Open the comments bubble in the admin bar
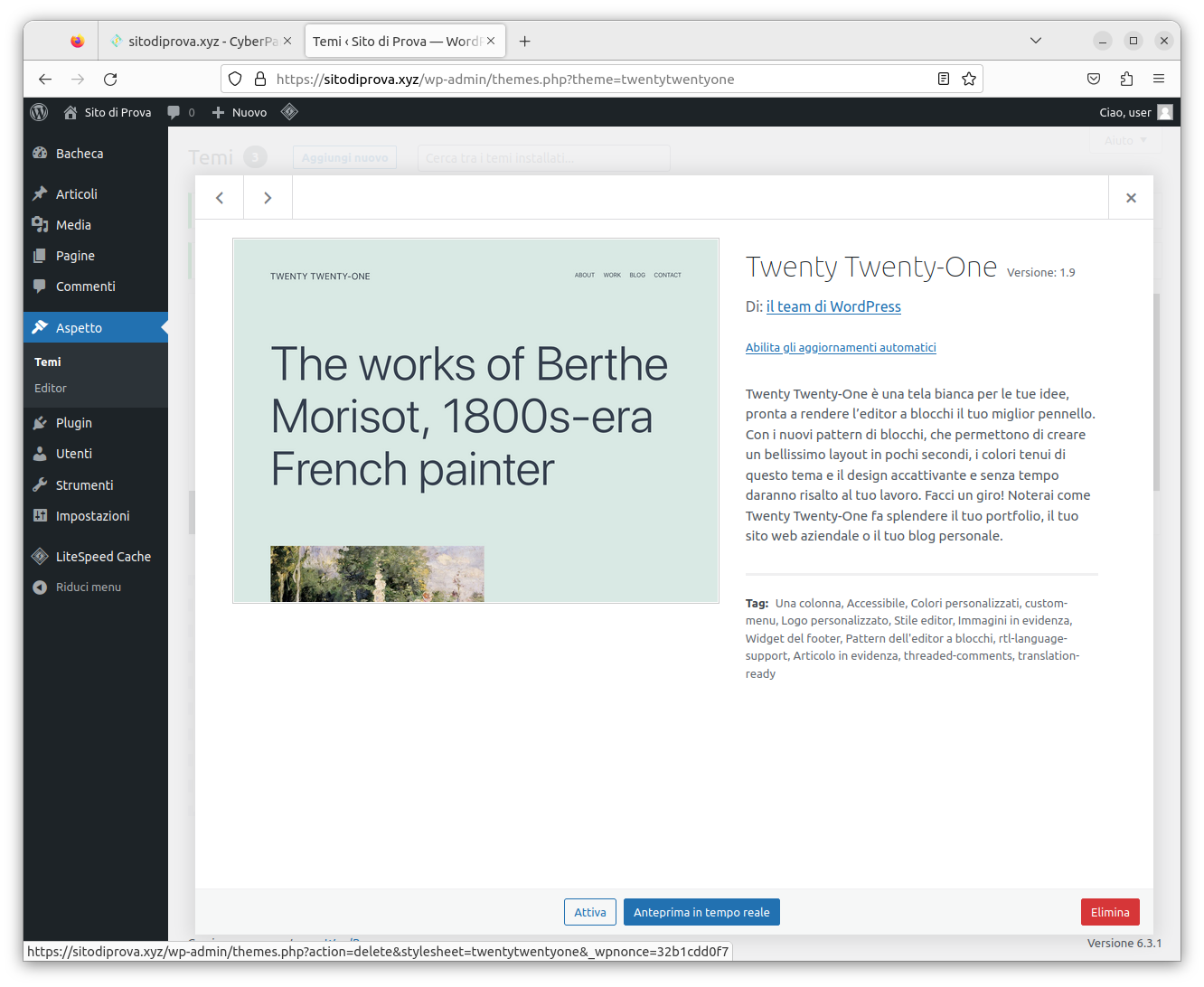This screenshot has height=987, width=1204. tap(181, 112)
